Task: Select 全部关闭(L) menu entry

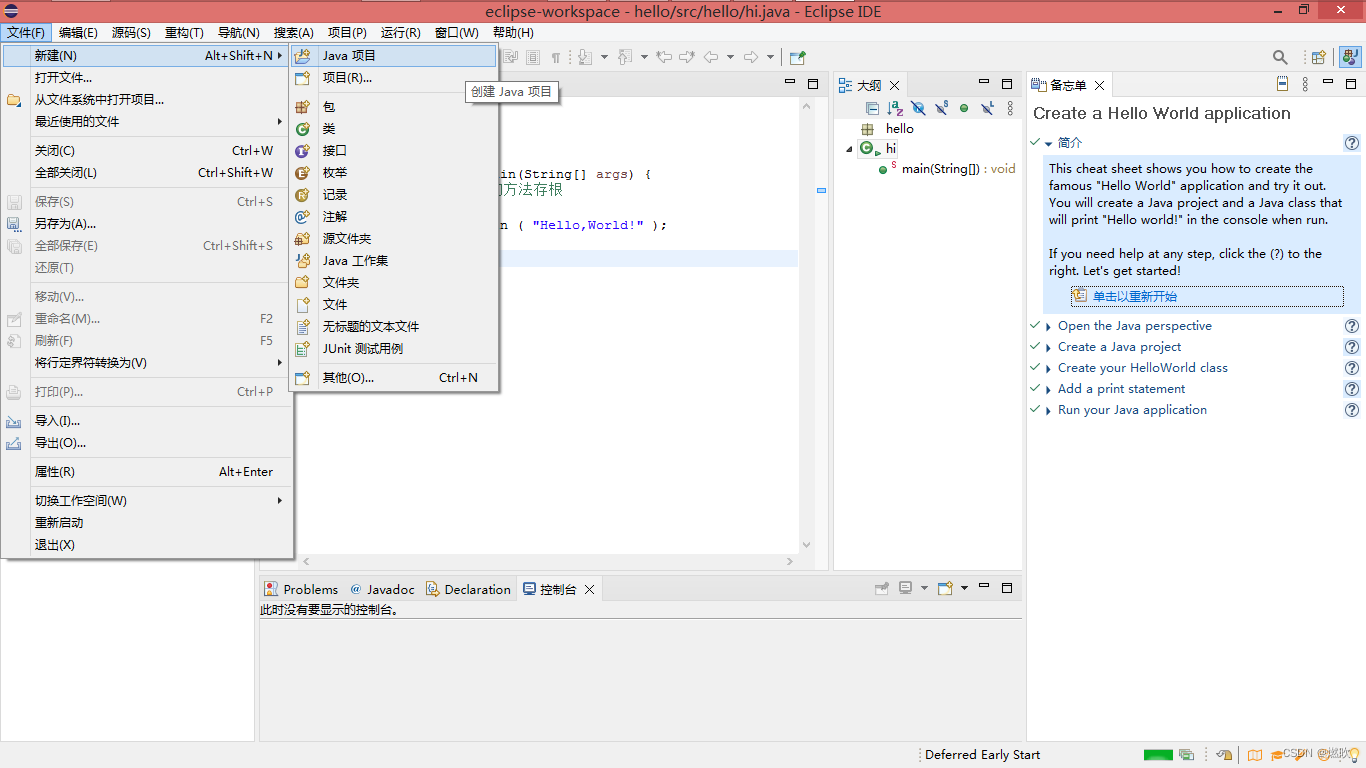Action: click(147, 173)
